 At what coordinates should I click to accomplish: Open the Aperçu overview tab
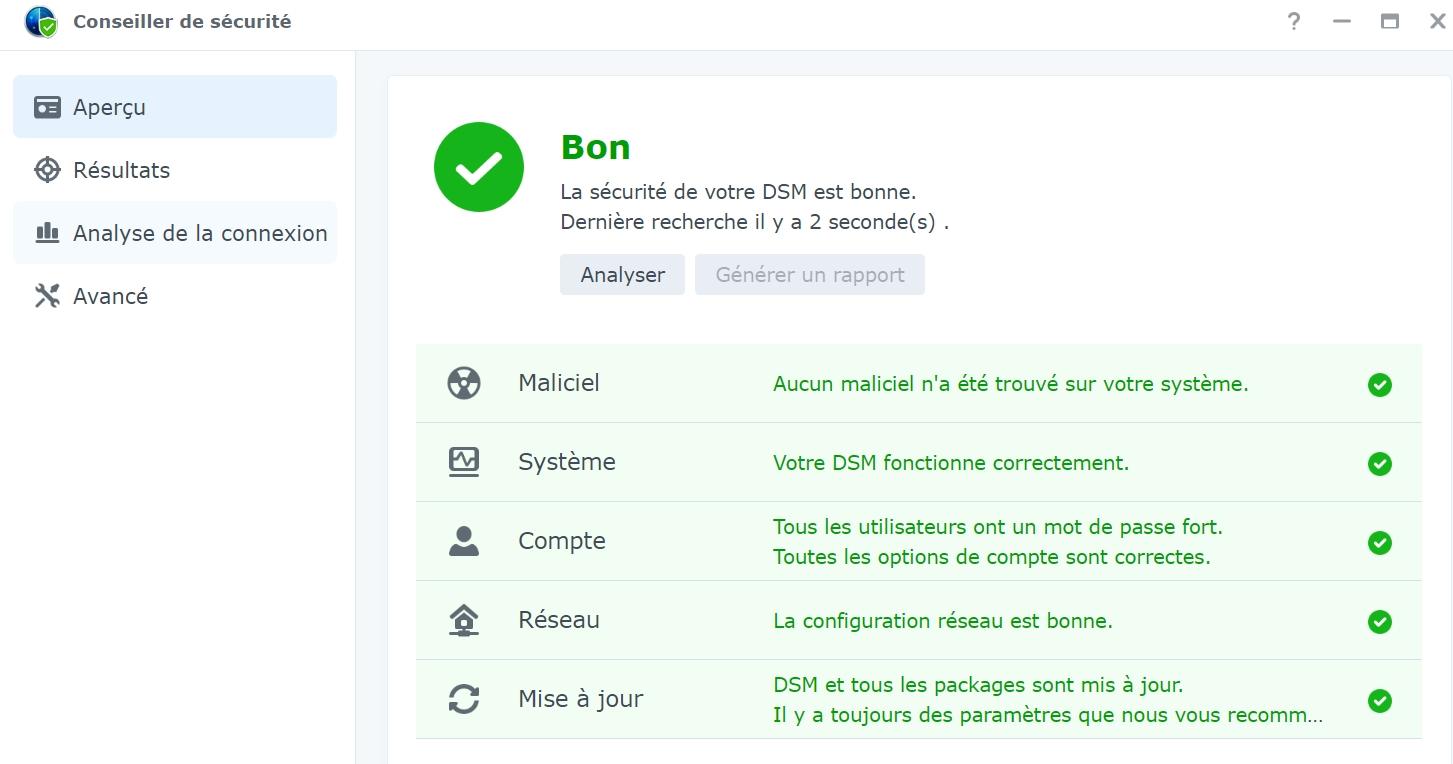[175, 107]
